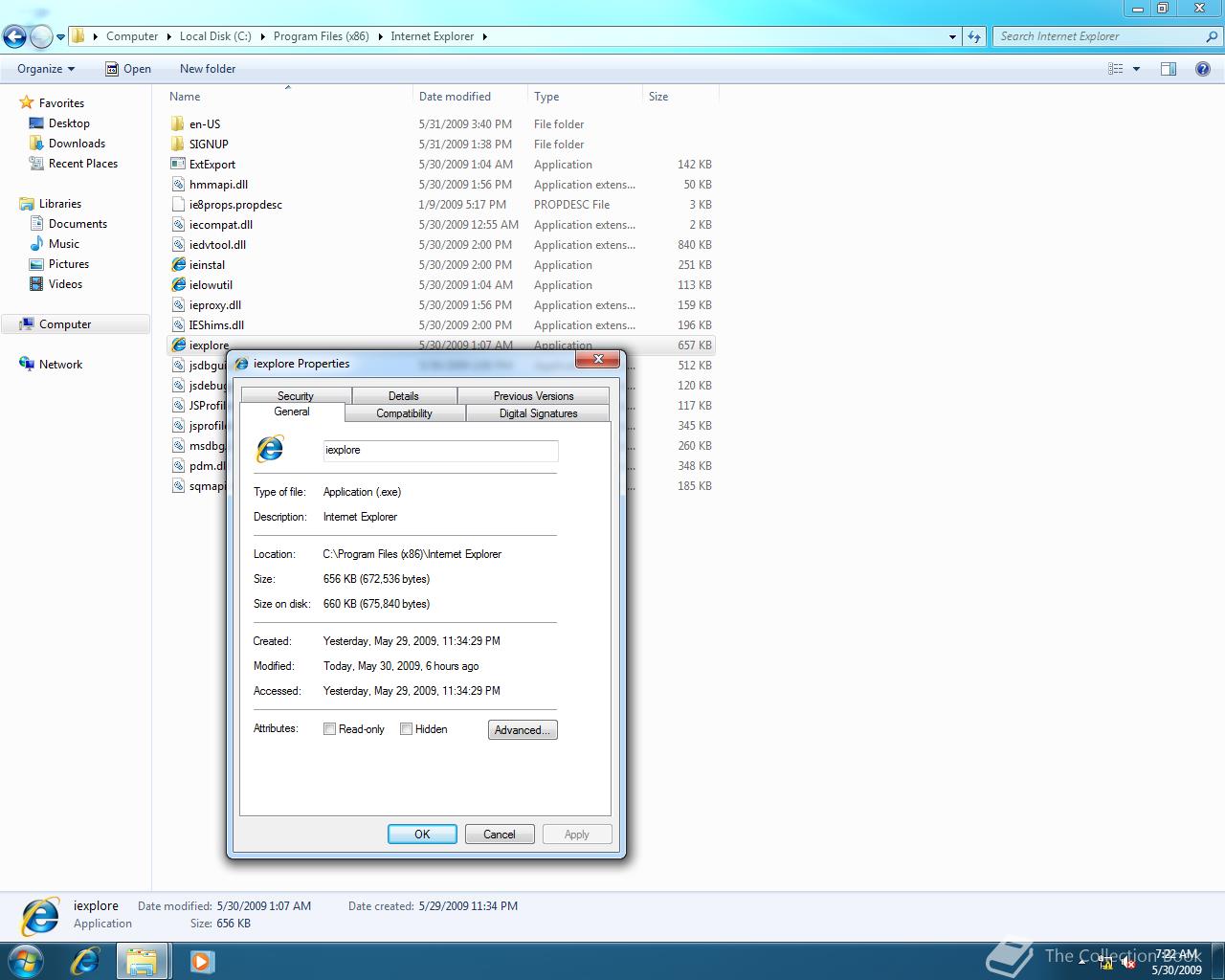This screenshot has width=1225, height=980.
Task: Click the Back navigation arrow
Action: pyautogui.click(x=14, y=37)
